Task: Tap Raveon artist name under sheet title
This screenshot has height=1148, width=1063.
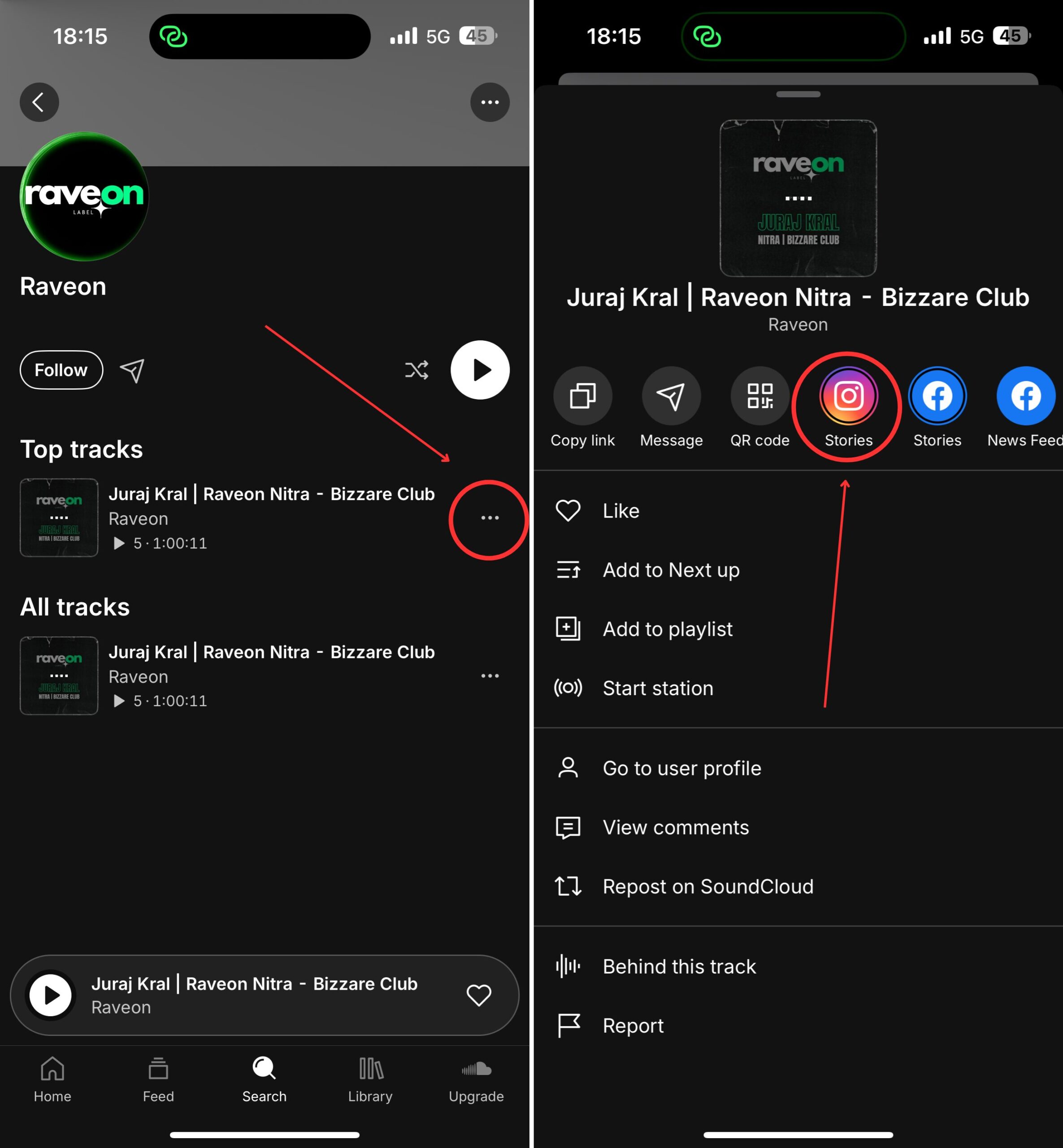Action: pyautogui.click(x=798, y=325)
